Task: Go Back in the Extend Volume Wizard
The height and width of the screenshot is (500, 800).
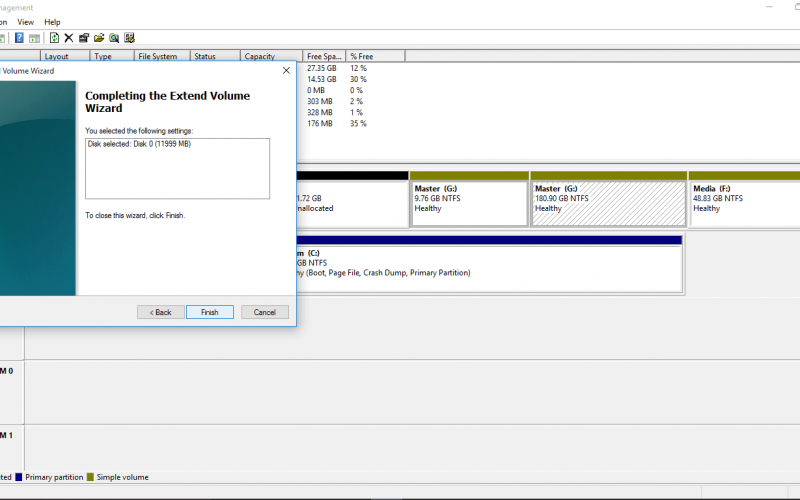Action: coord(161,312)
